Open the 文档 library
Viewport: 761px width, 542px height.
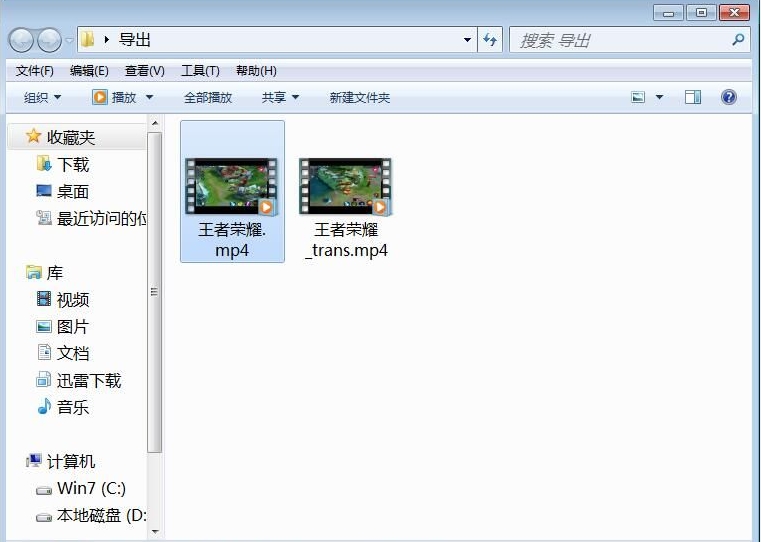[x=73, y=353]
